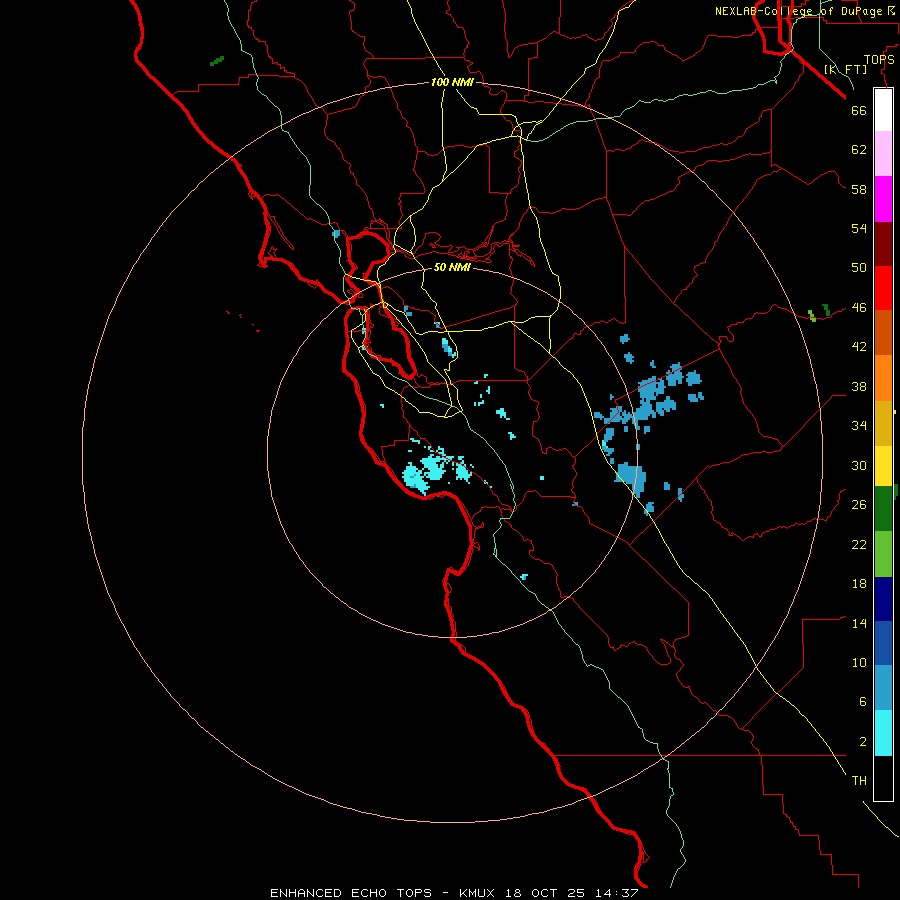Click the green echo pair below the 46 label
The width and height of the screenshot is (900, 900).
[x=819, y=313]
